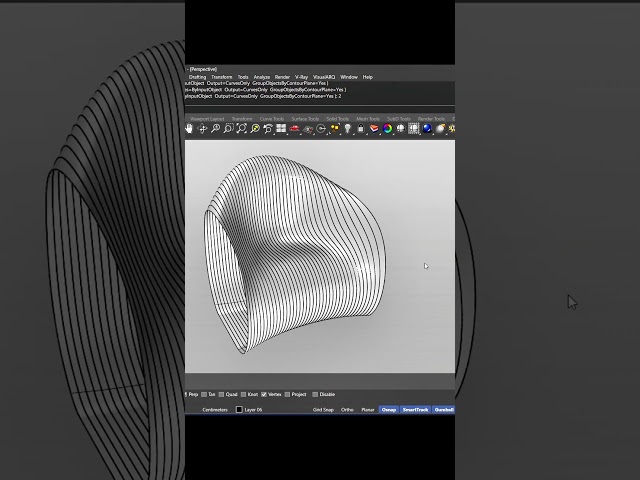Select the Shaded viewport sphere icon
640x480 pixels.
[400, 129]
